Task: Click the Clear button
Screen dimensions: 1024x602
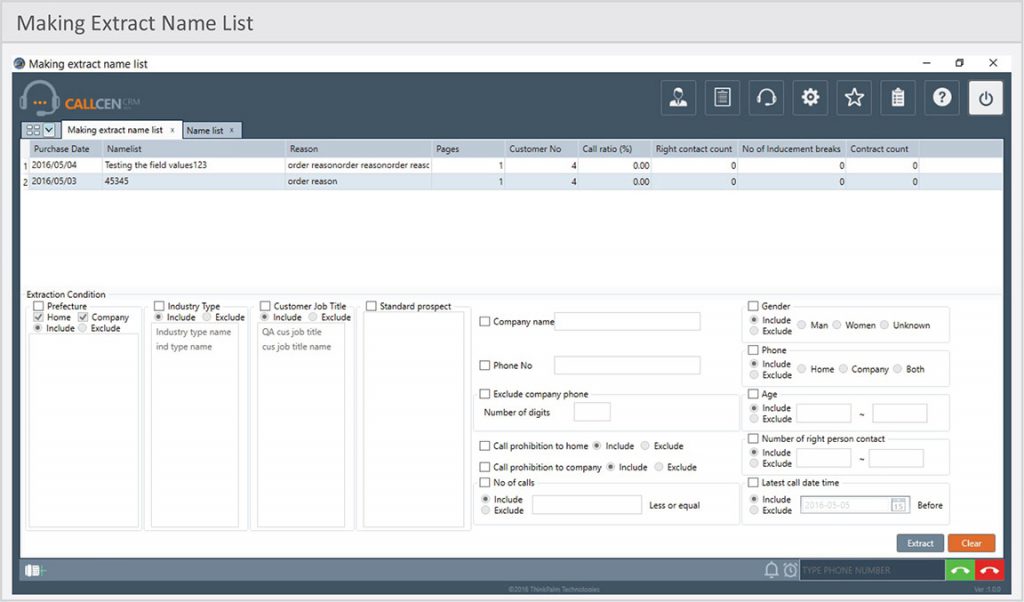Action: click(x=971, y=543)
